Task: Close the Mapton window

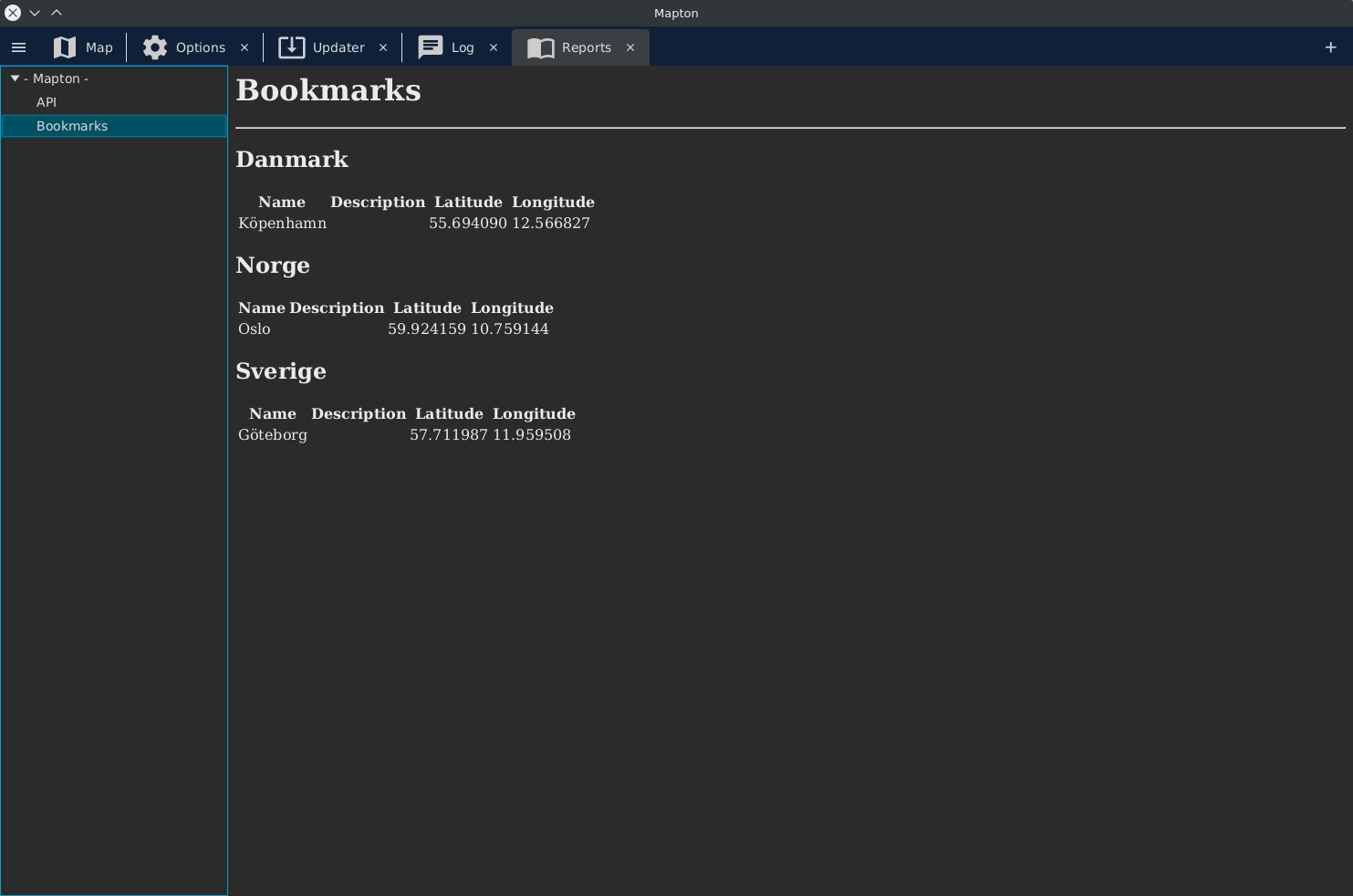Action: pos(13,13)
